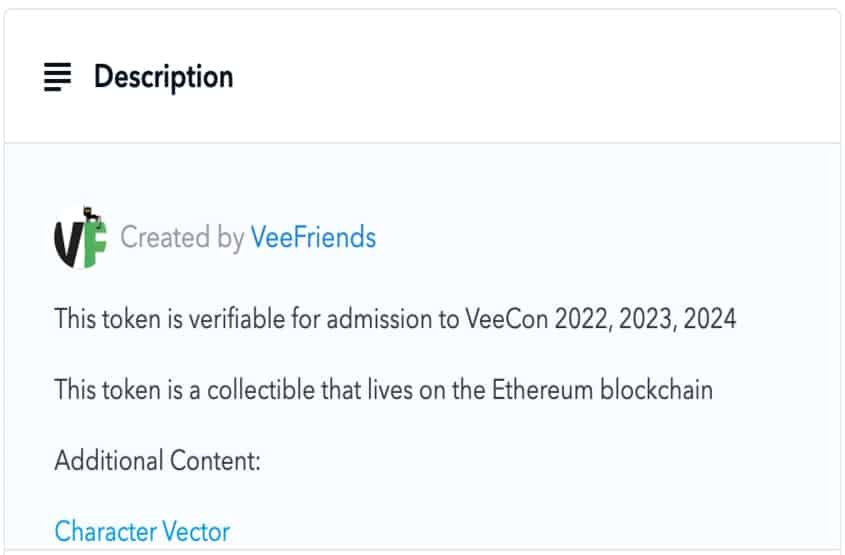Collapse the Description panel header

click(422, 77)
